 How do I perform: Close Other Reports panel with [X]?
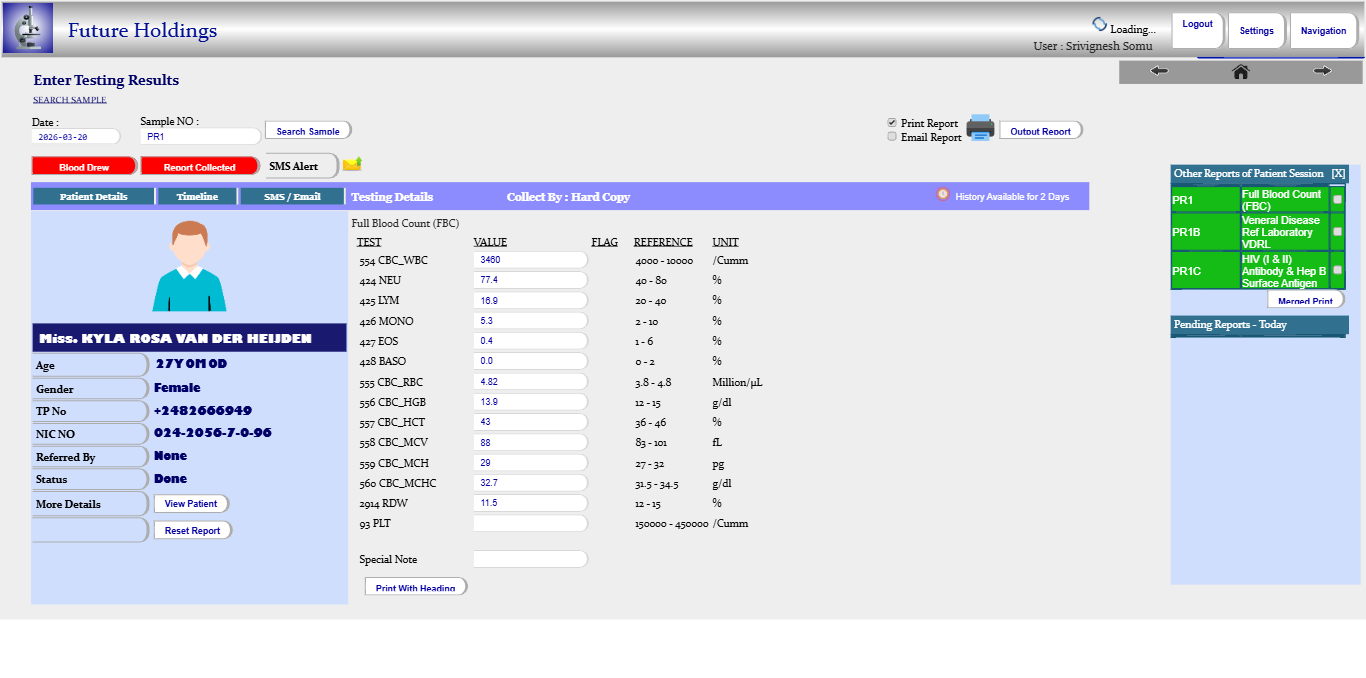tap(1338, 174)
